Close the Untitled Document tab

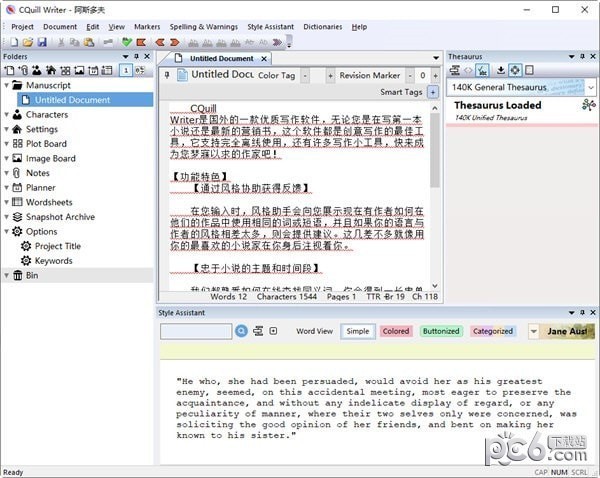click(x=264, y=59)
